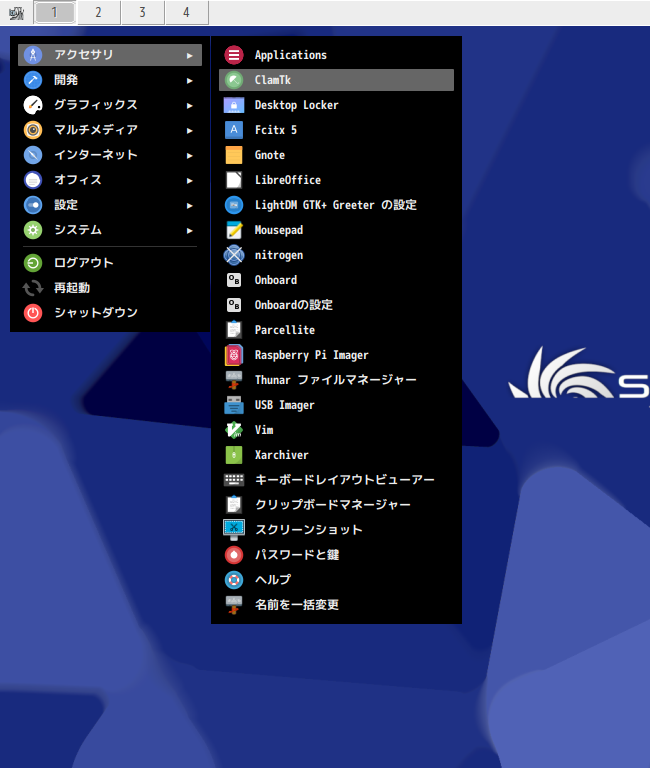
Task: Click the keyboard icon for キーボードレイアウトビューアー
Action: [x=234, y=480]
